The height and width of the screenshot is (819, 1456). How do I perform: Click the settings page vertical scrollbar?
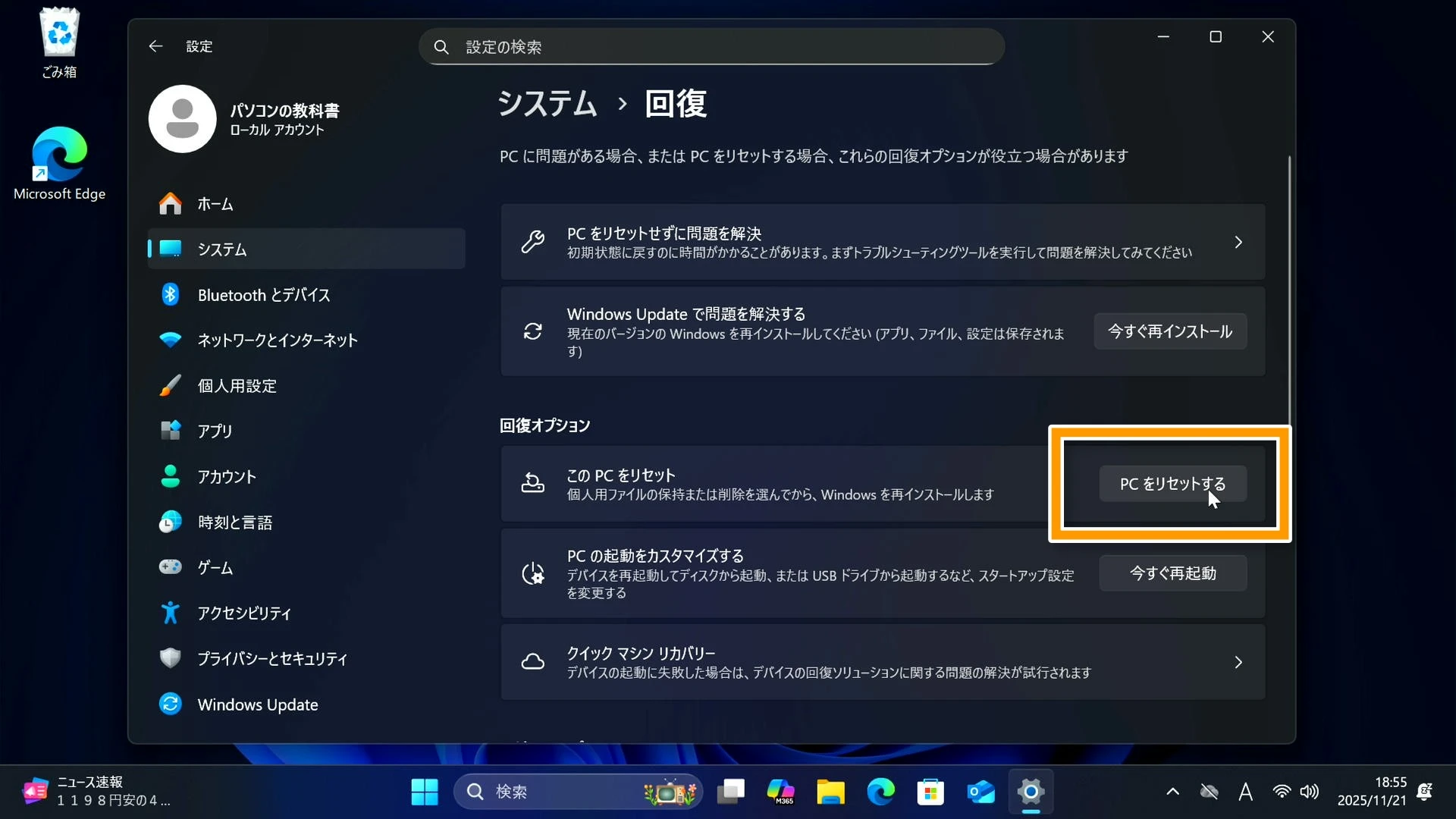coord(1288,288)
